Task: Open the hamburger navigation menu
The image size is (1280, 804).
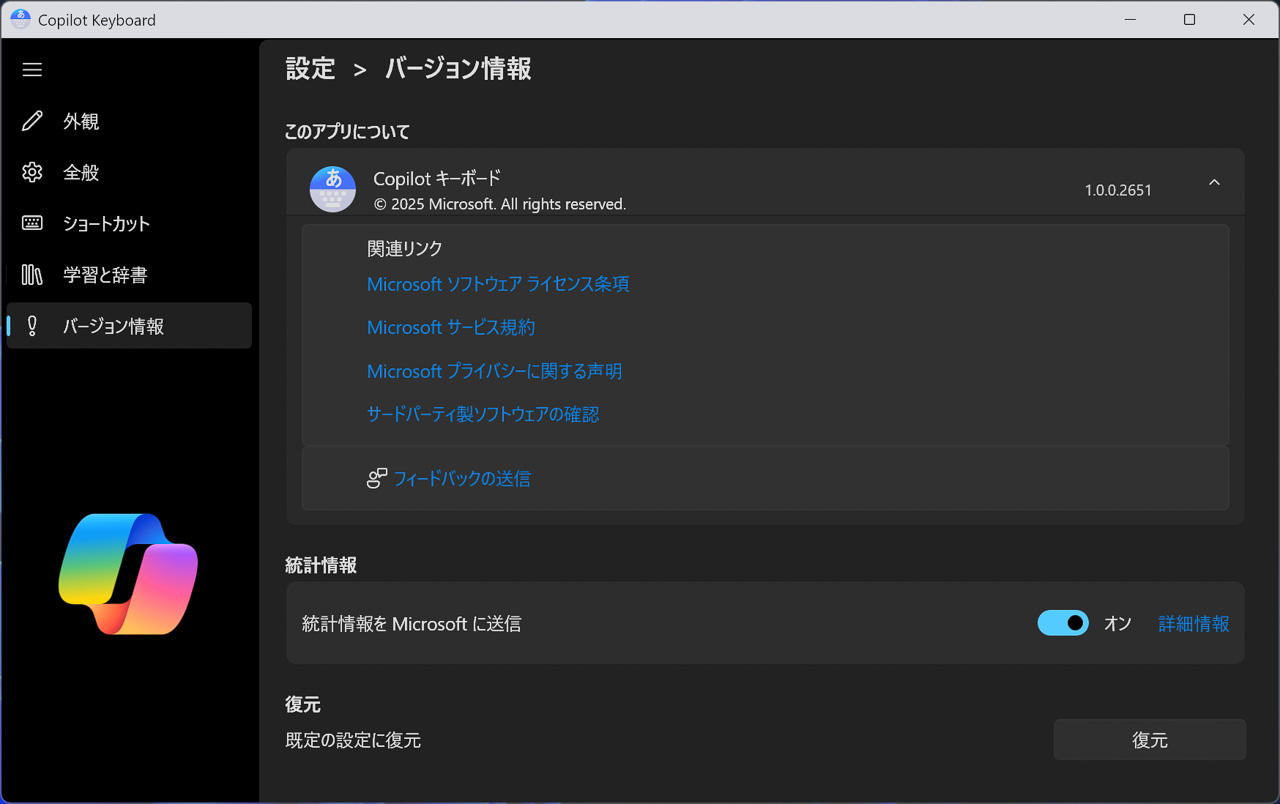Action: point(32,70)
